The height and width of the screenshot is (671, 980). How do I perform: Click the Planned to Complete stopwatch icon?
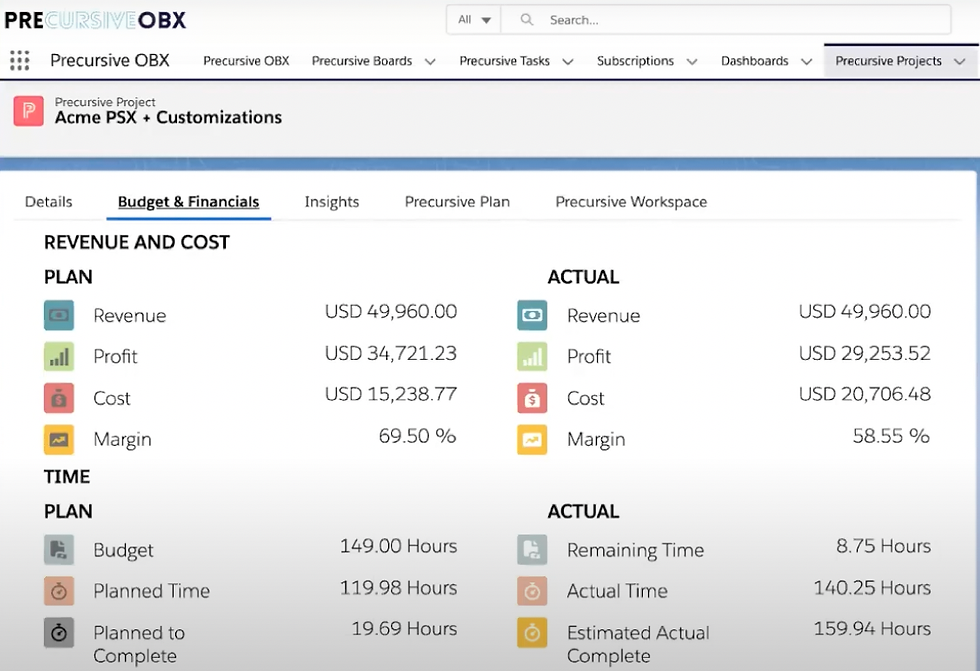[x=59, y=632]
